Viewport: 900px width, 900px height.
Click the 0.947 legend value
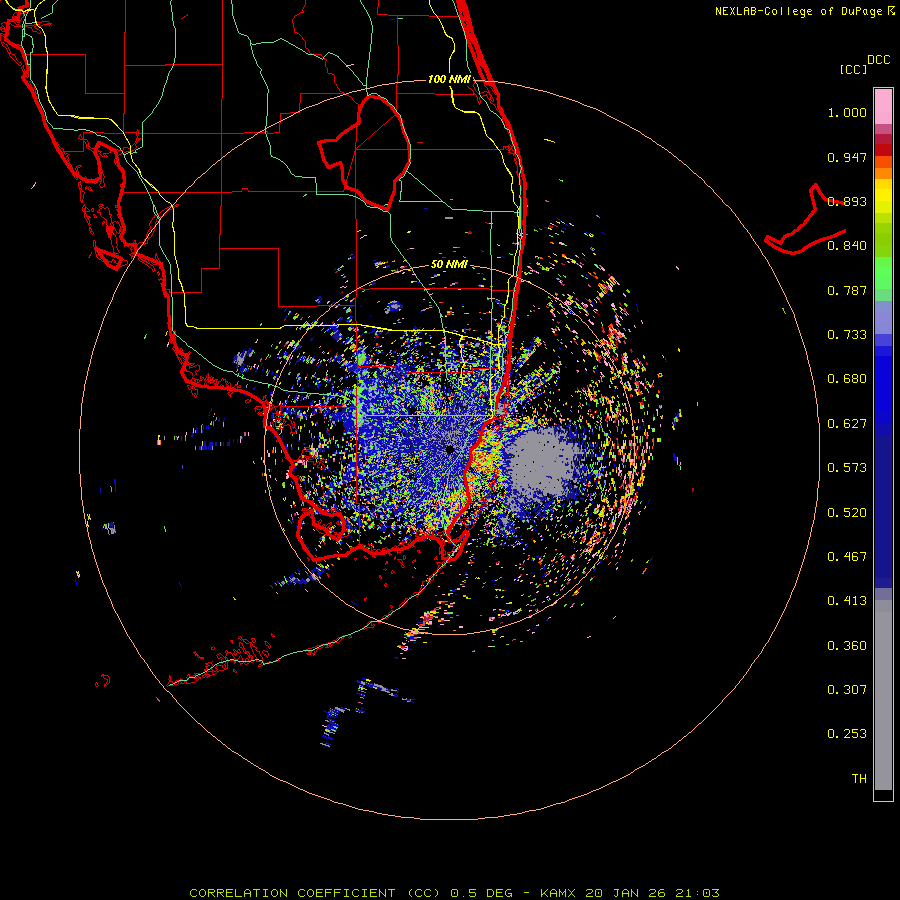coord(847,157)
